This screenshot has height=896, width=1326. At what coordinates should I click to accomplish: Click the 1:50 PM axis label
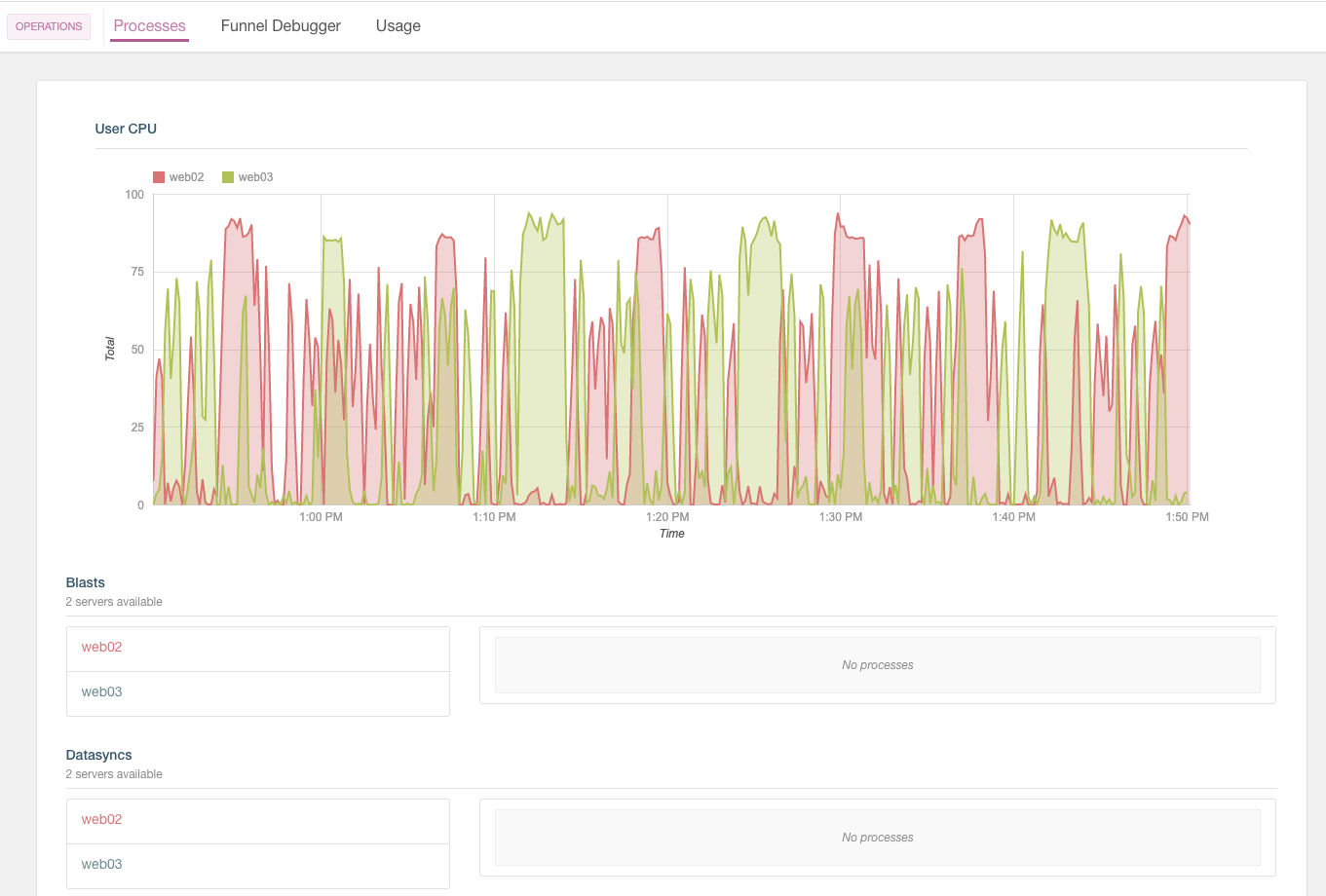[x=1187, y=517]
